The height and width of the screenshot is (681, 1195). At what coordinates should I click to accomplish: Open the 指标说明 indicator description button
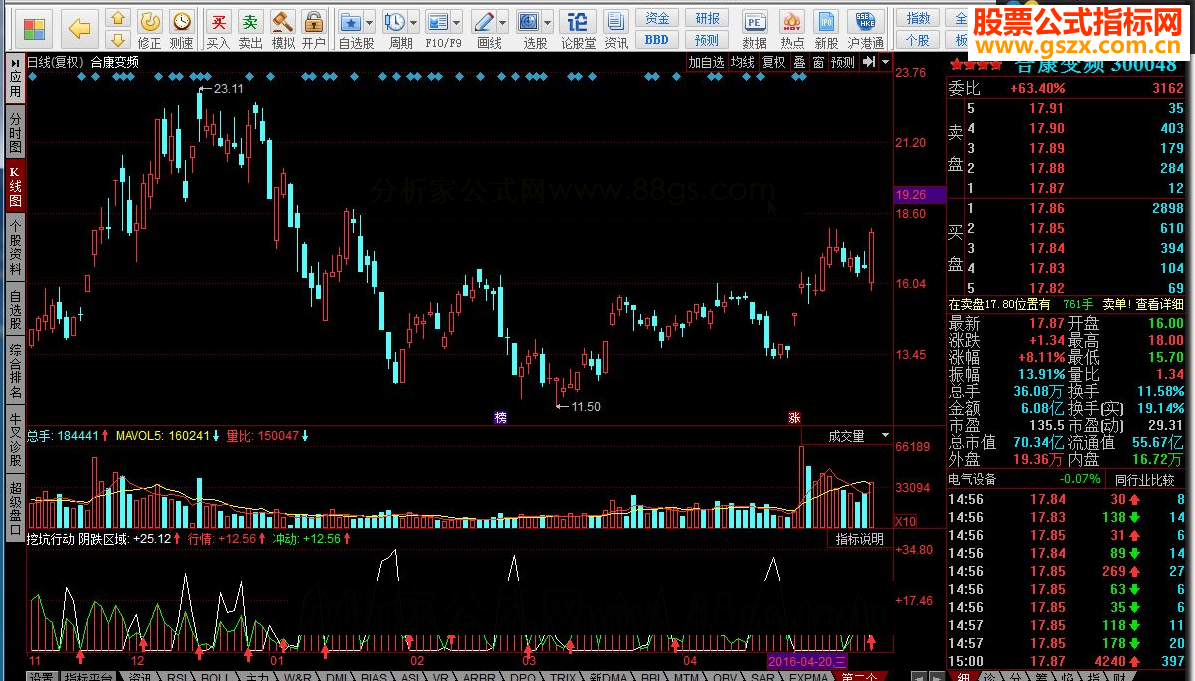[859, 539]
